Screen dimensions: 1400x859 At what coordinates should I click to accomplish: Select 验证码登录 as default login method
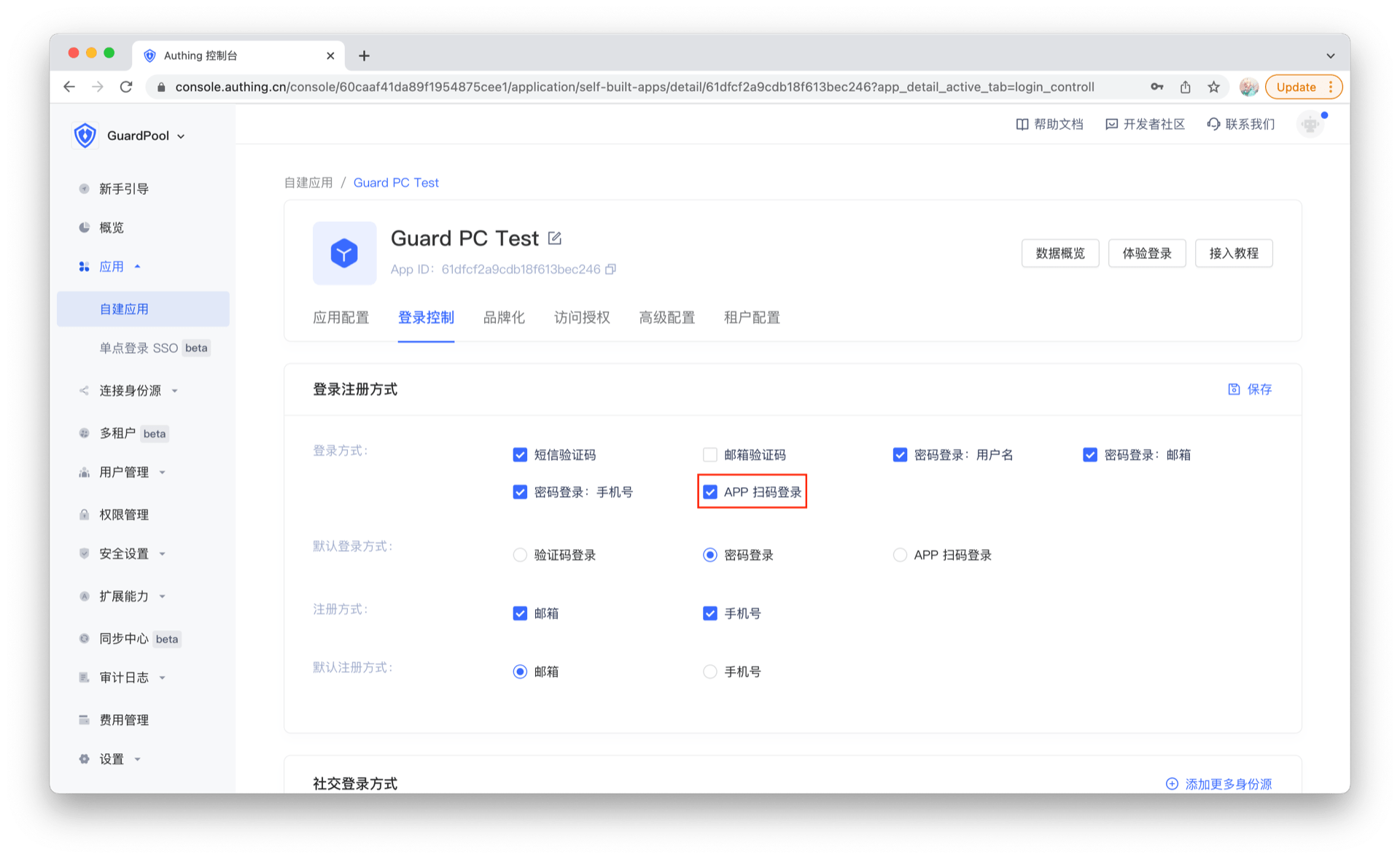click(x=520, y=555)
